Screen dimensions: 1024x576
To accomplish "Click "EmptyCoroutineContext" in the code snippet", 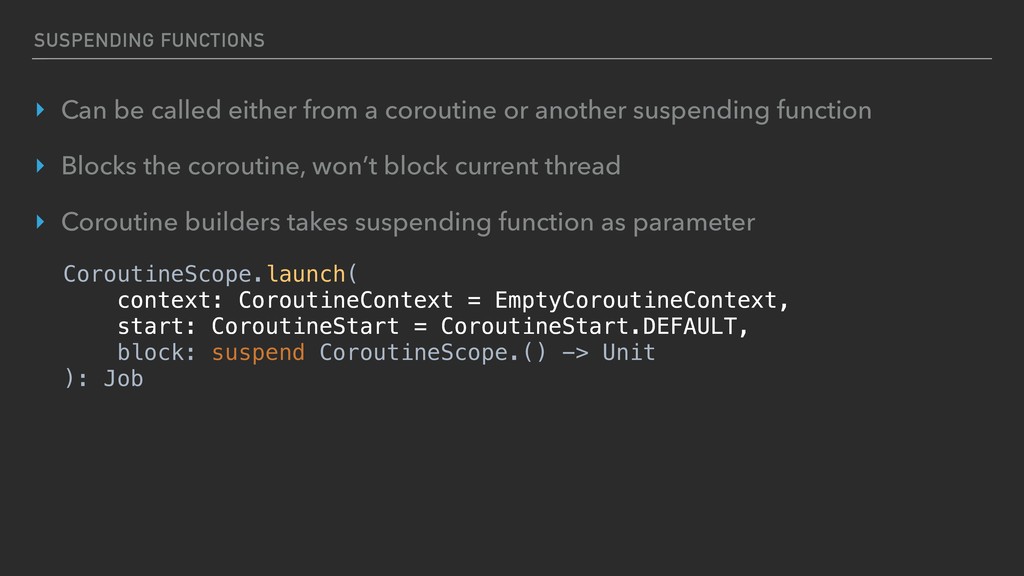I will click(635, 300).
